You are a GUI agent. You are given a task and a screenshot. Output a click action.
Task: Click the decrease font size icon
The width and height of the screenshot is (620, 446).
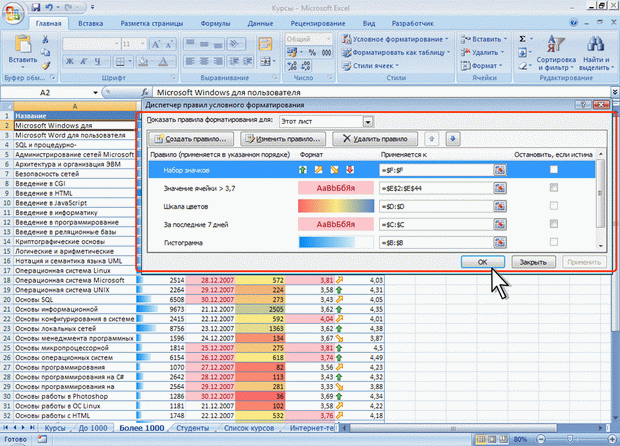pos(169,44)
